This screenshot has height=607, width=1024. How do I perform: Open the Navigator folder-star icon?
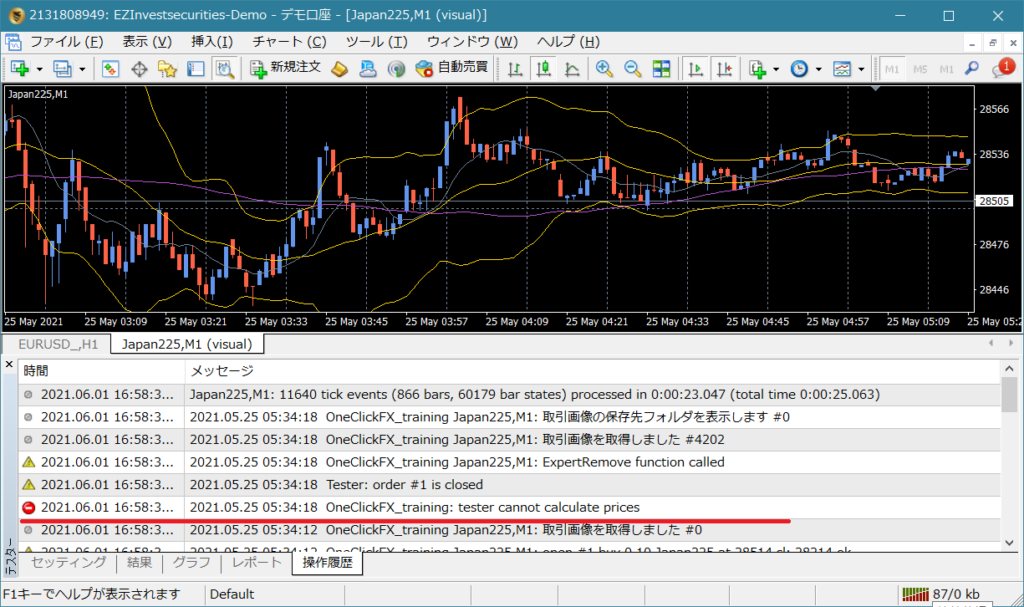tap(167, 69)
